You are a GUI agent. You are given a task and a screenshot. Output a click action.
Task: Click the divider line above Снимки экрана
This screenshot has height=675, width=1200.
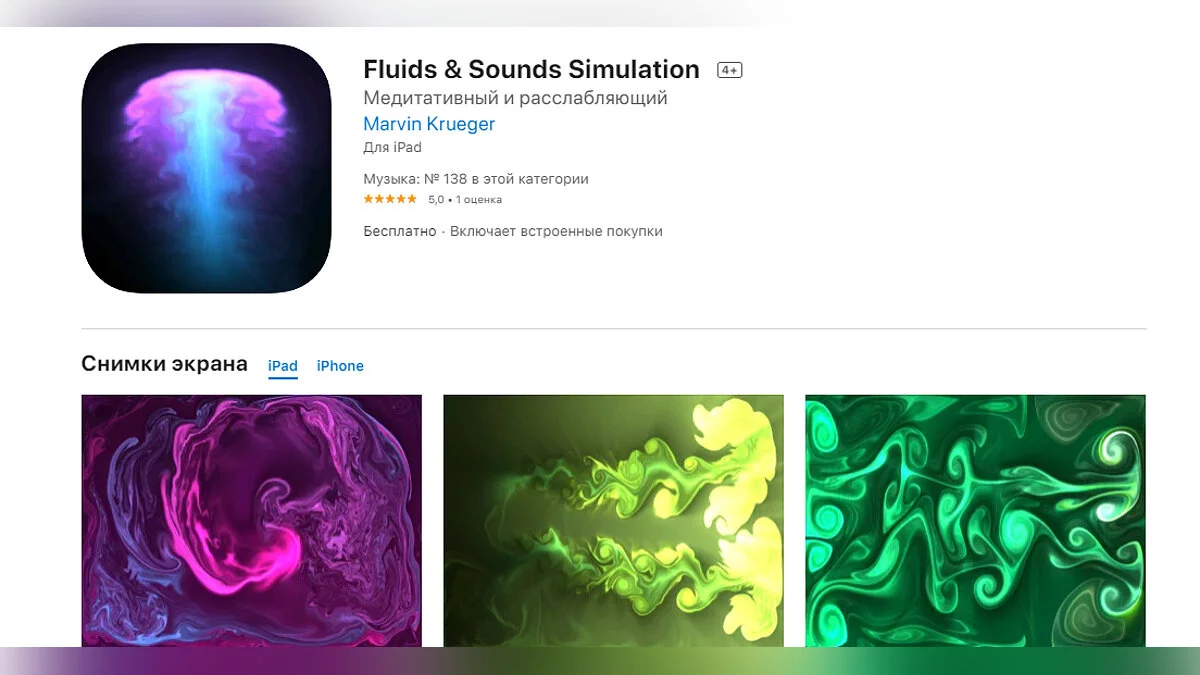(x=613, y=329)
